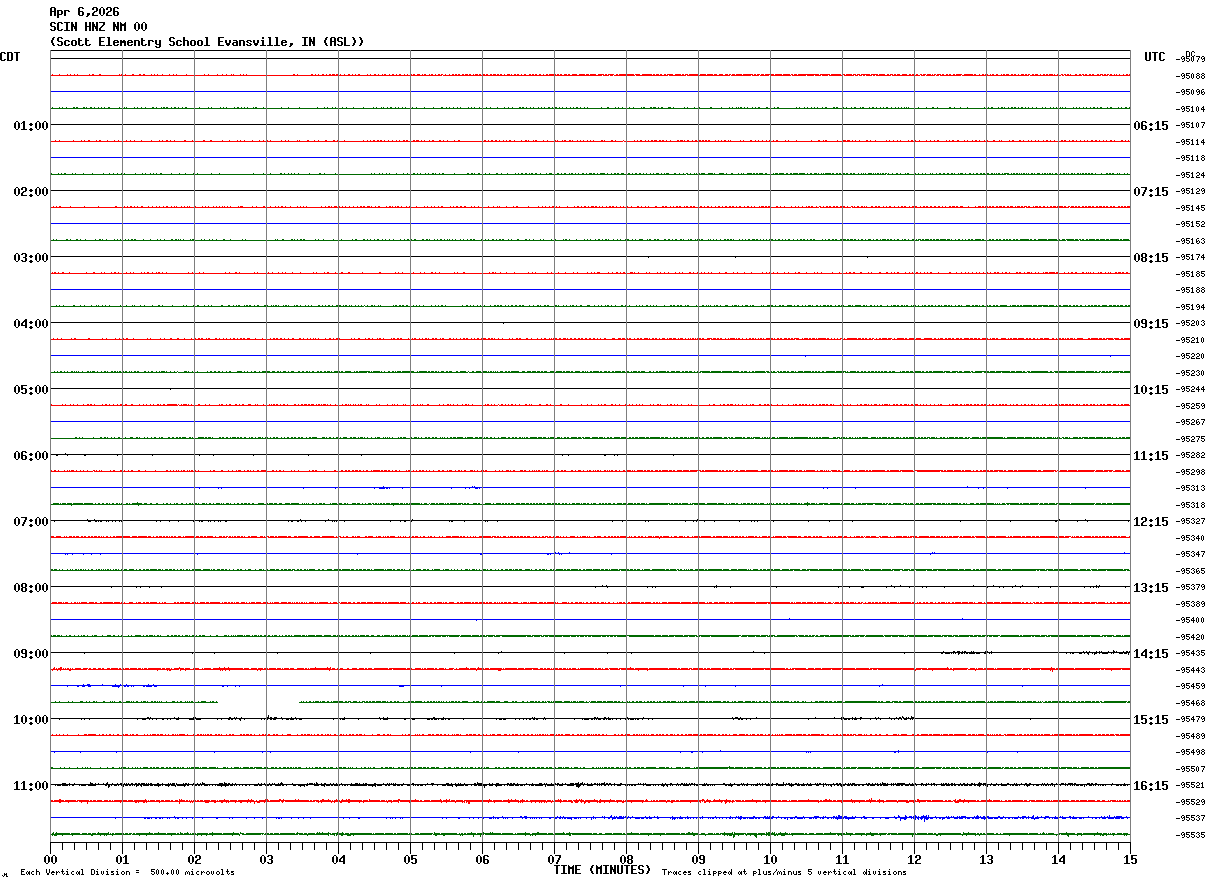Select the "14:15" UTC time label
Screen dimensions: 1210x886
pos(1150,654)
